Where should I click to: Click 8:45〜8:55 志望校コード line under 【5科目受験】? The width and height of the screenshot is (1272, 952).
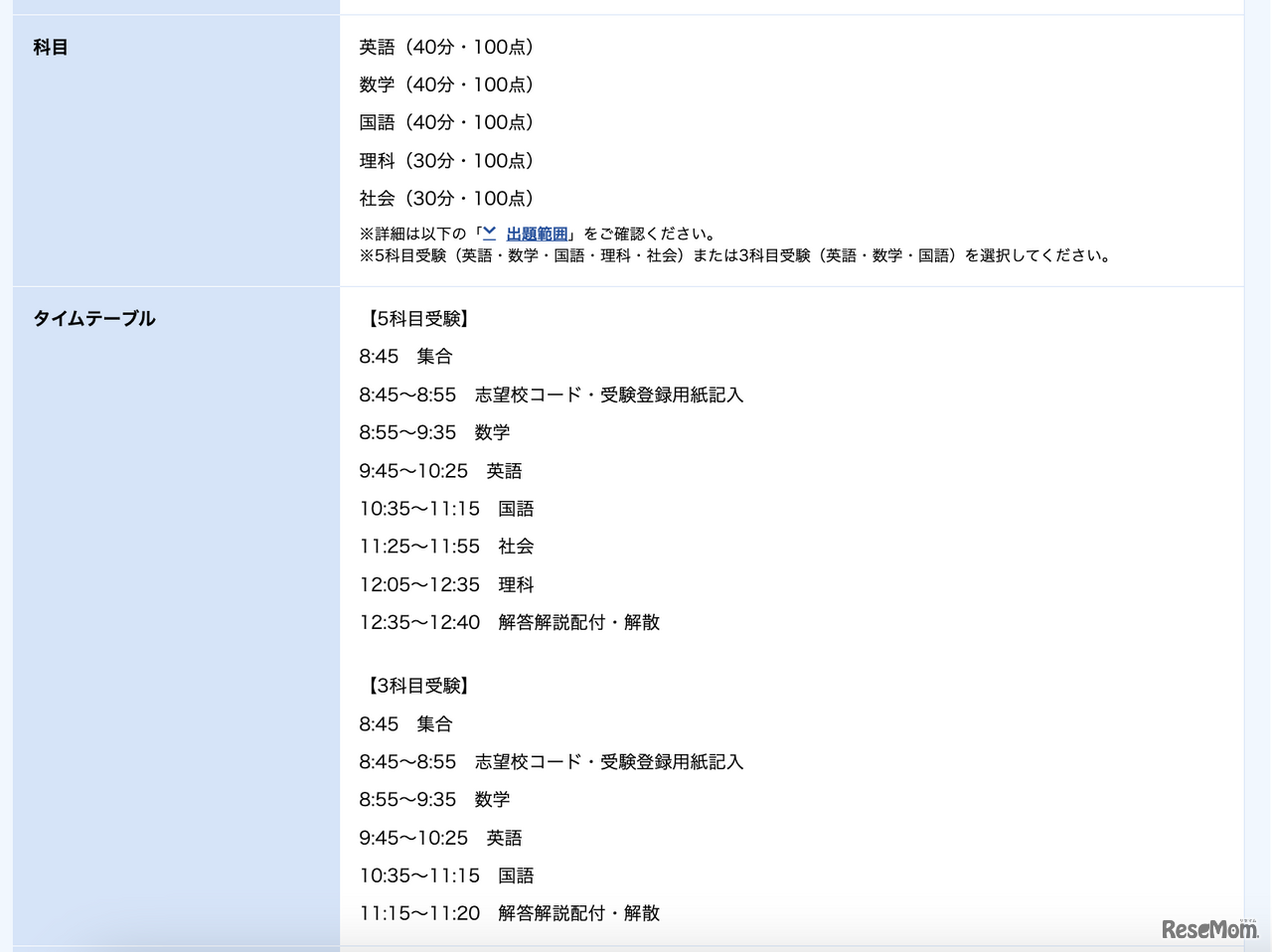[552, 395]
